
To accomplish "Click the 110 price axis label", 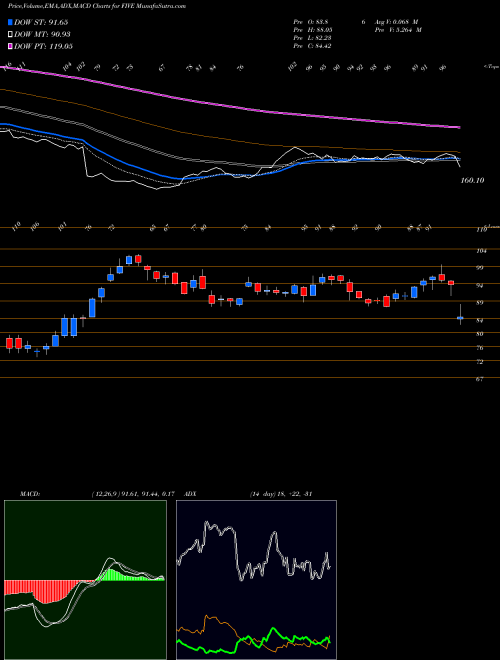I will tap(480, 231).
